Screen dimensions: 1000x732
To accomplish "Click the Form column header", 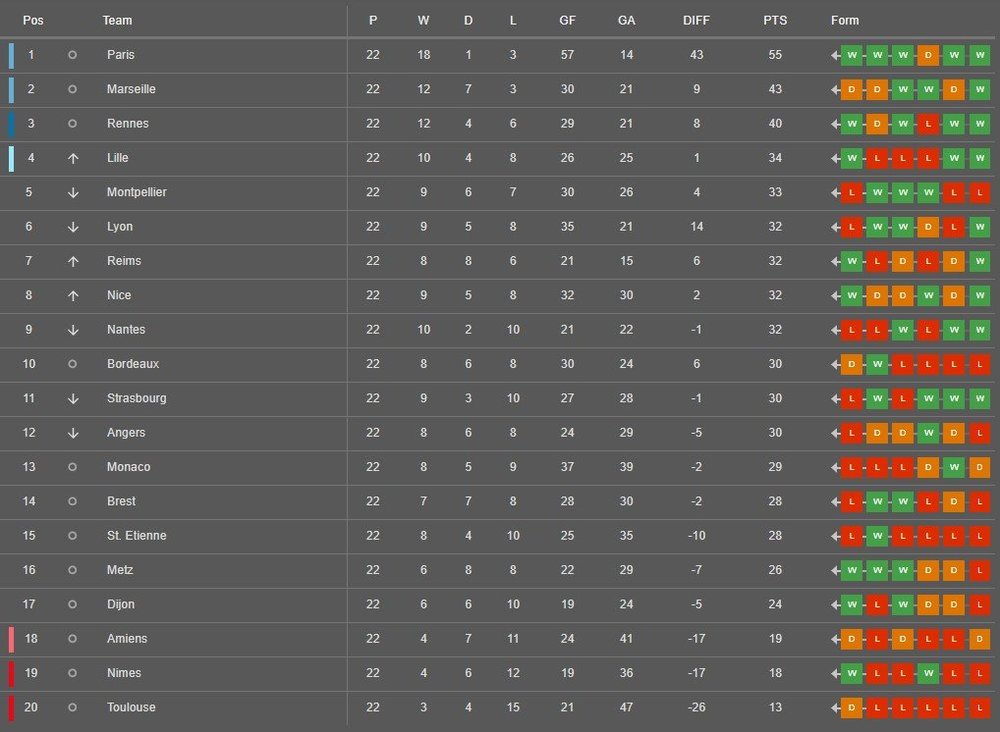I will pyautogui.click(x=845, y=20).
